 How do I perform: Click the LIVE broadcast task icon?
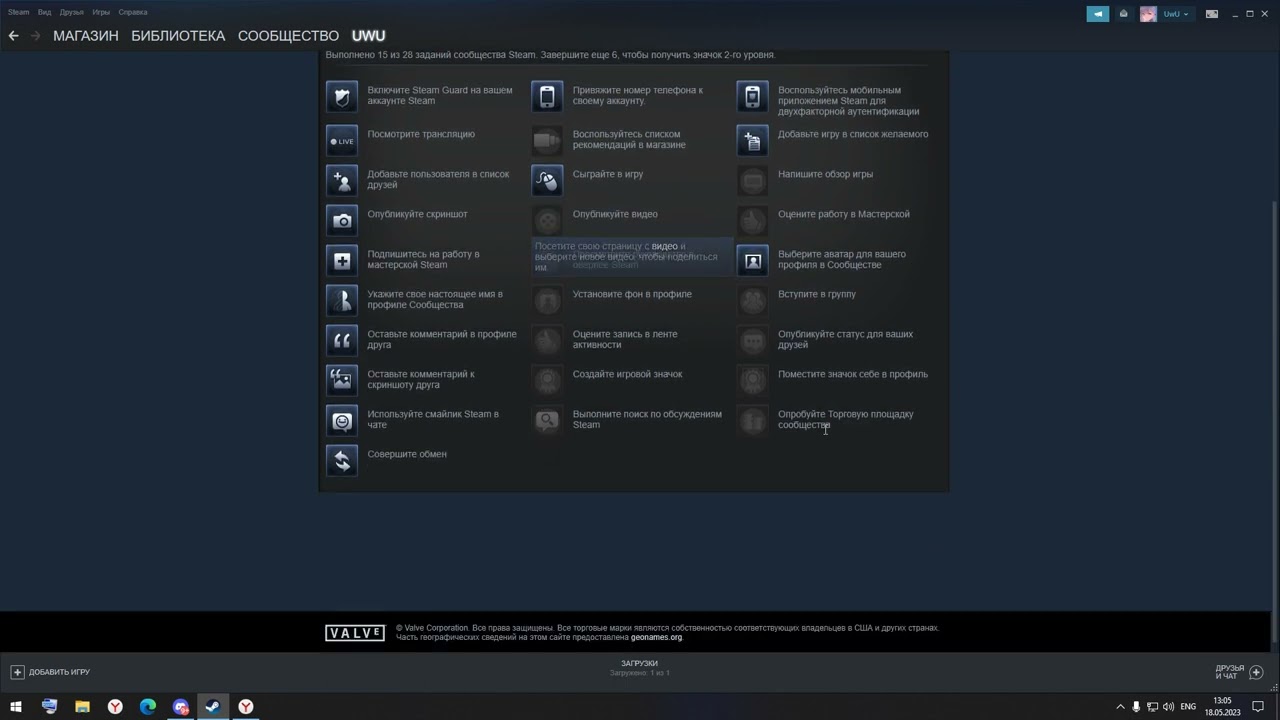pyautogui.click(x=342, y=140)
